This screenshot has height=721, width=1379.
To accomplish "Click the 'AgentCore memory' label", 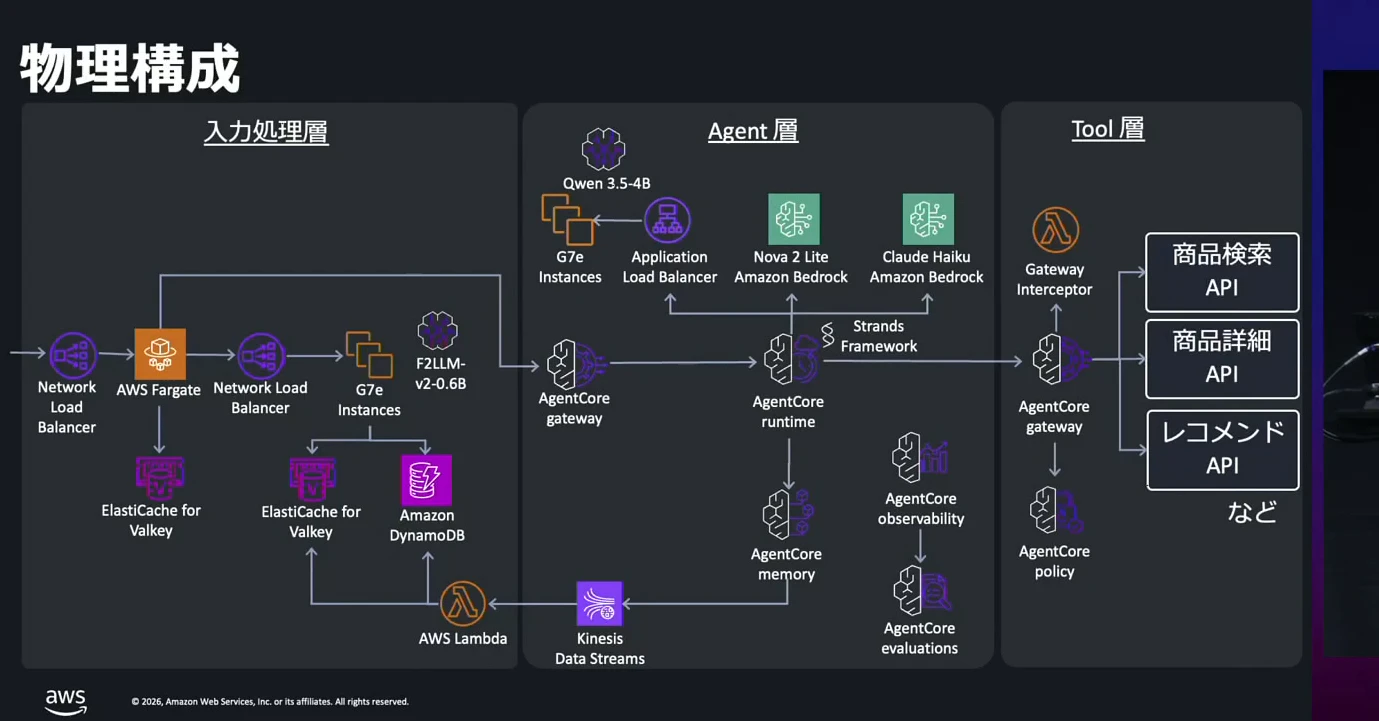I will point(786,564).
